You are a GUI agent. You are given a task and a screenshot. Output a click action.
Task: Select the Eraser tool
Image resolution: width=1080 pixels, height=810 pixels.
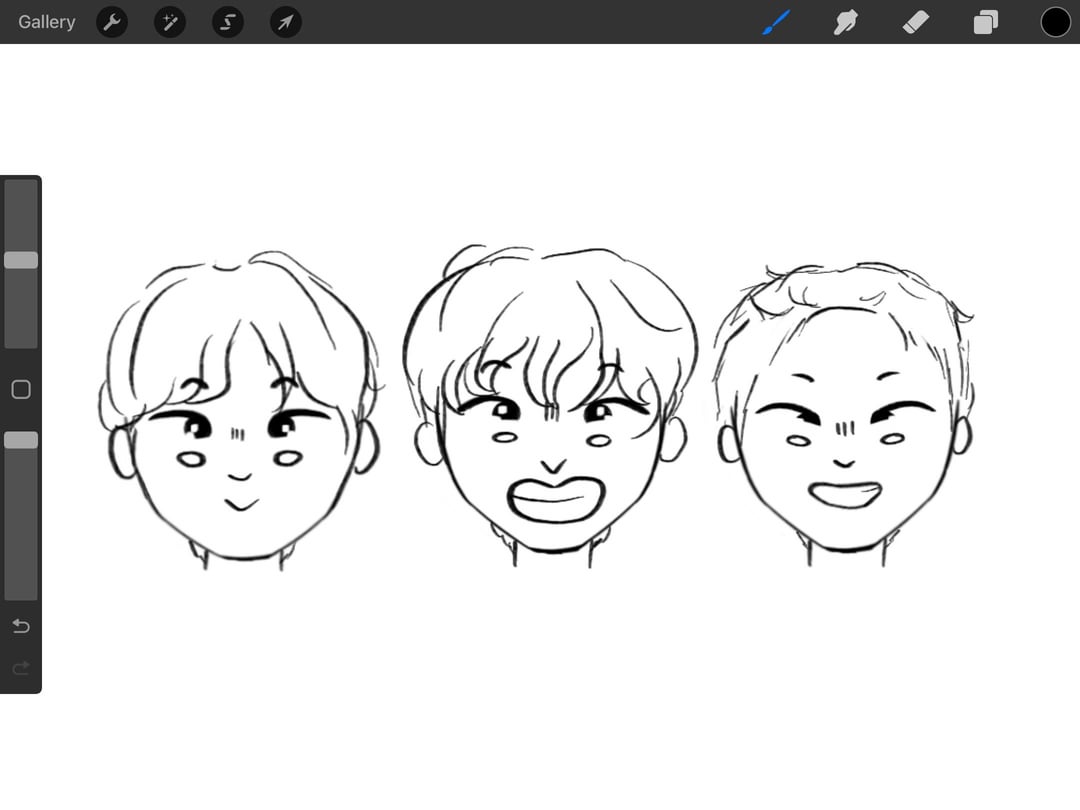(916, 22)
